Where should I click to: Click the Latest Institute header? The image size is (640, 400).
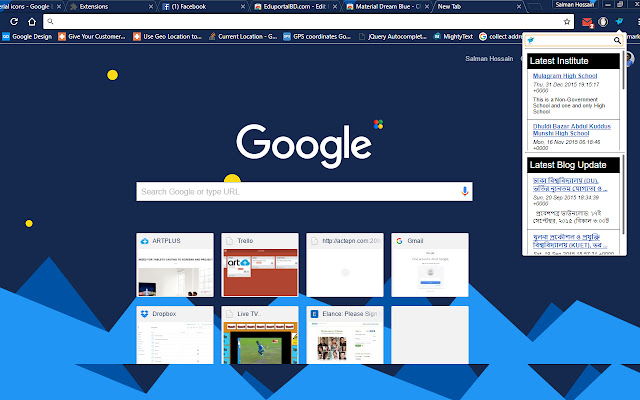pos(573,61)
